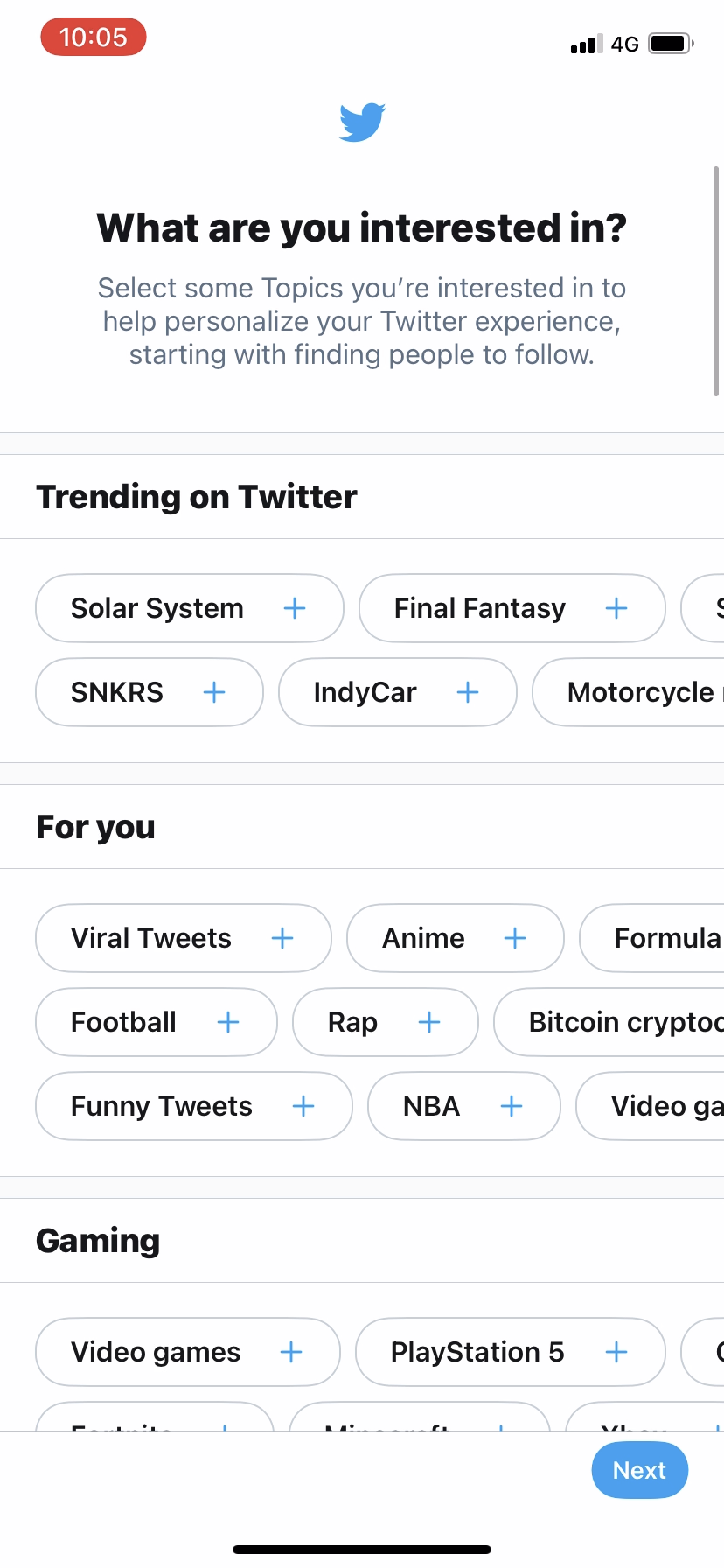Add Anime with its plus icon
This screenshot has height=1568, width=724.
[516, 937]
